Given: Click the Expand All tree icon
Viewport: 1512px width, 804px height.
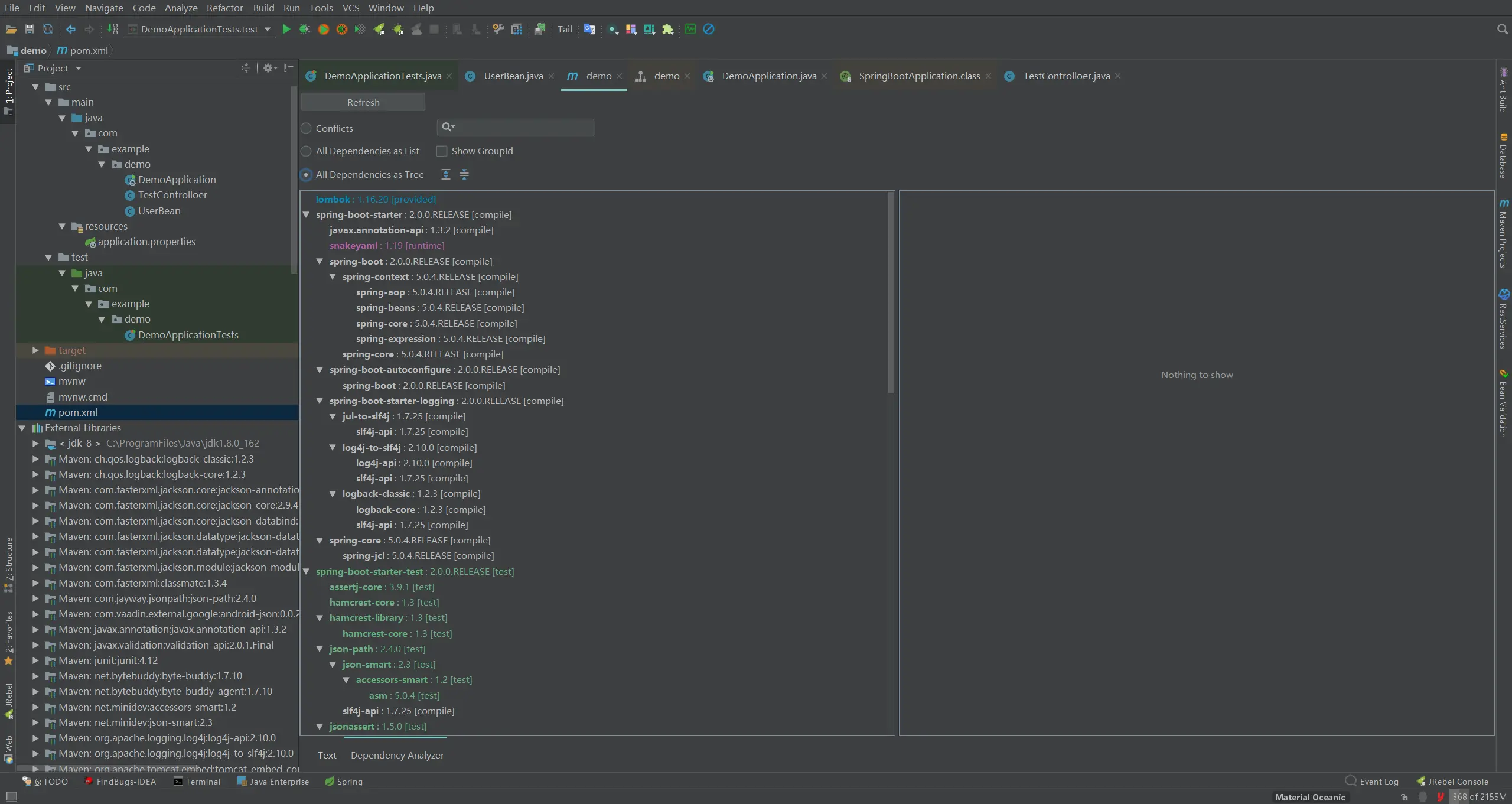Looking at the screenshot, I should tap(446, 174).
